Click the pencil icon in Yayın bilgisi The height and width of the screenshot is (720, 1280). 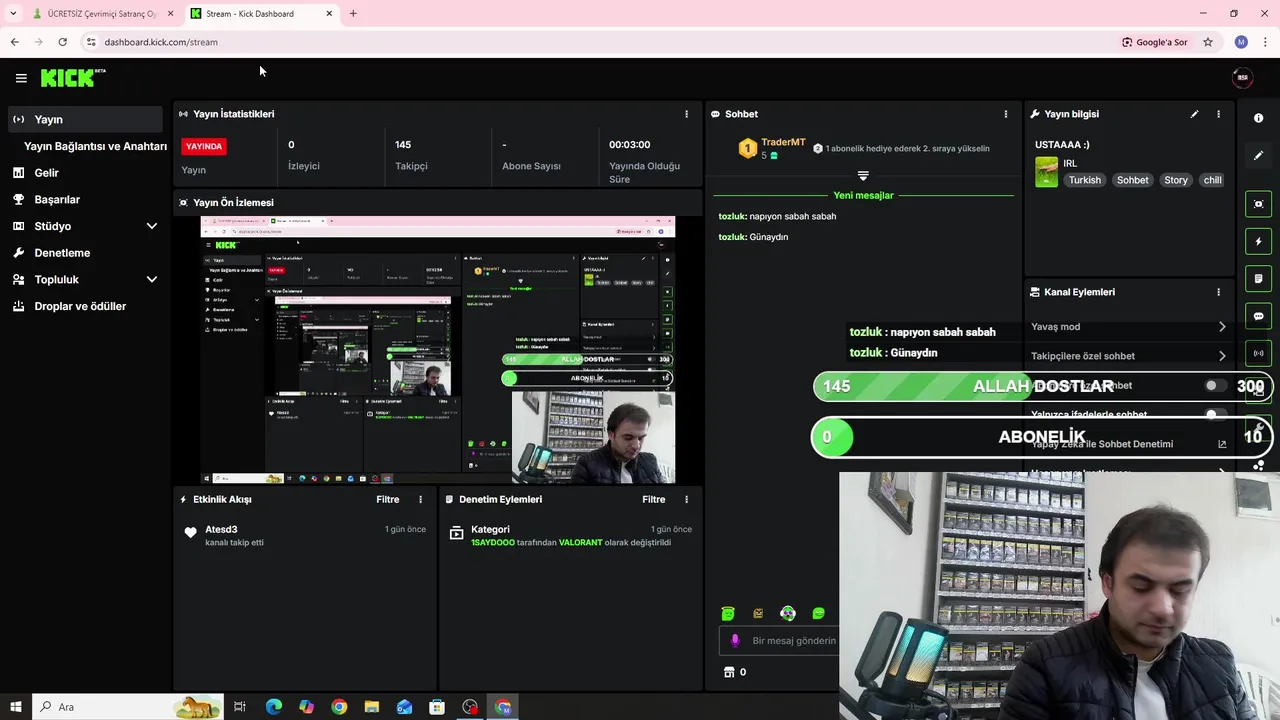pyautogui.click(x=1194, y=114)
